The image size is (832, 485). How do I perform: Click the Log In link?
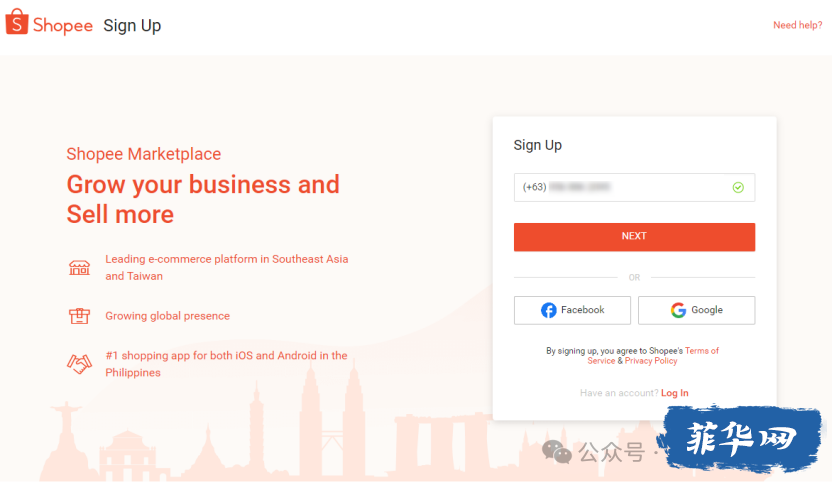click(674, 393)
